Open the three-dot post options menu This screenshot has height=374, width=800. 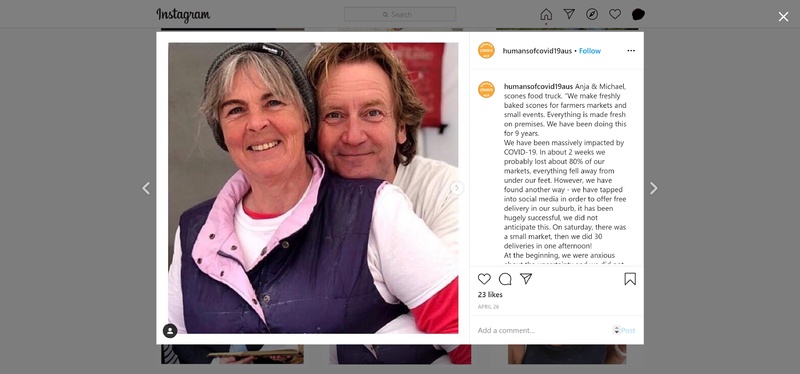pyautogui.click(x=631, y=51)
